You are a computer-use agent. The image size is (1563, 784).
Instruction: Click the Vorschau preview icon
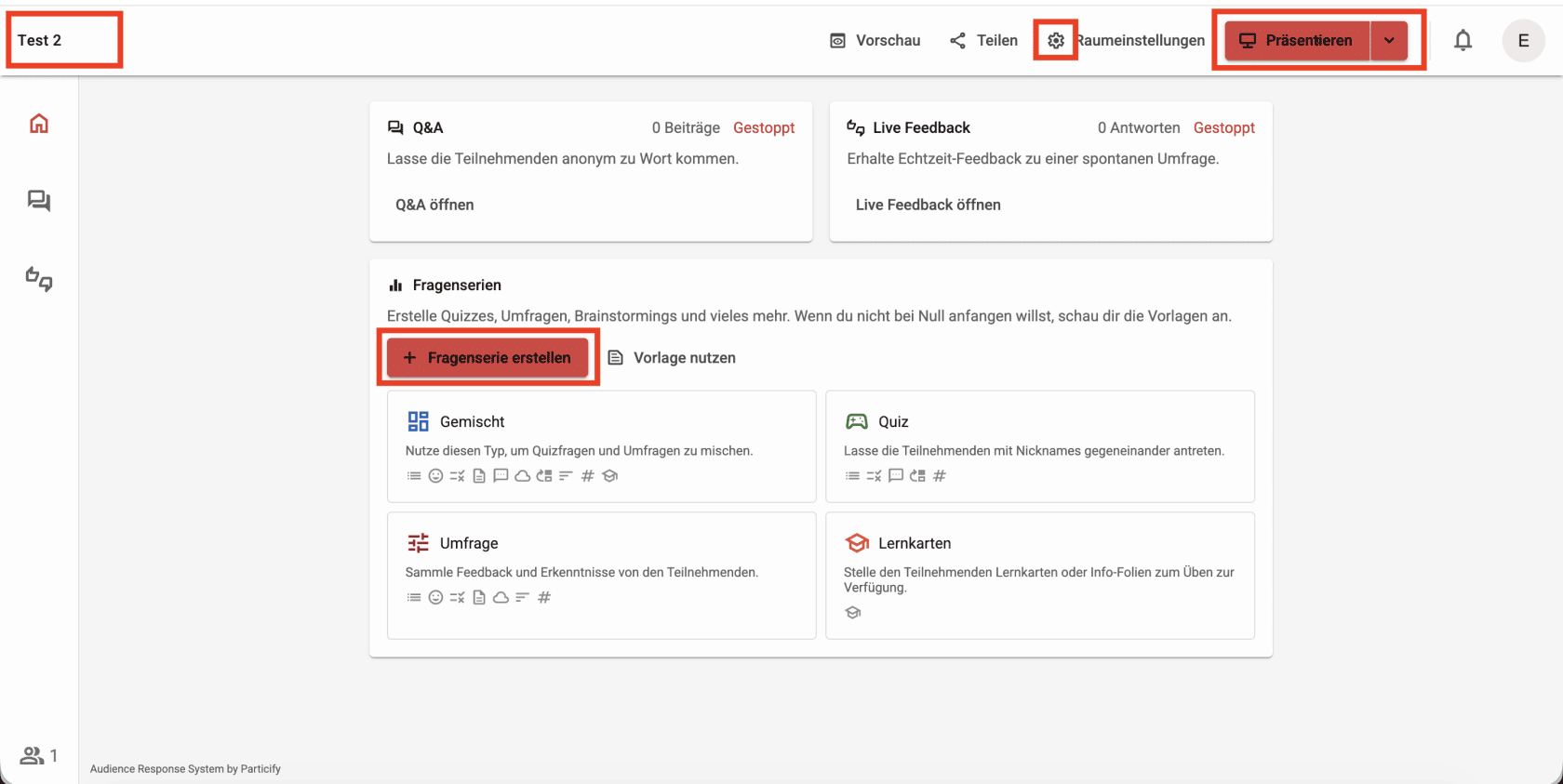(x=837, y=41)
